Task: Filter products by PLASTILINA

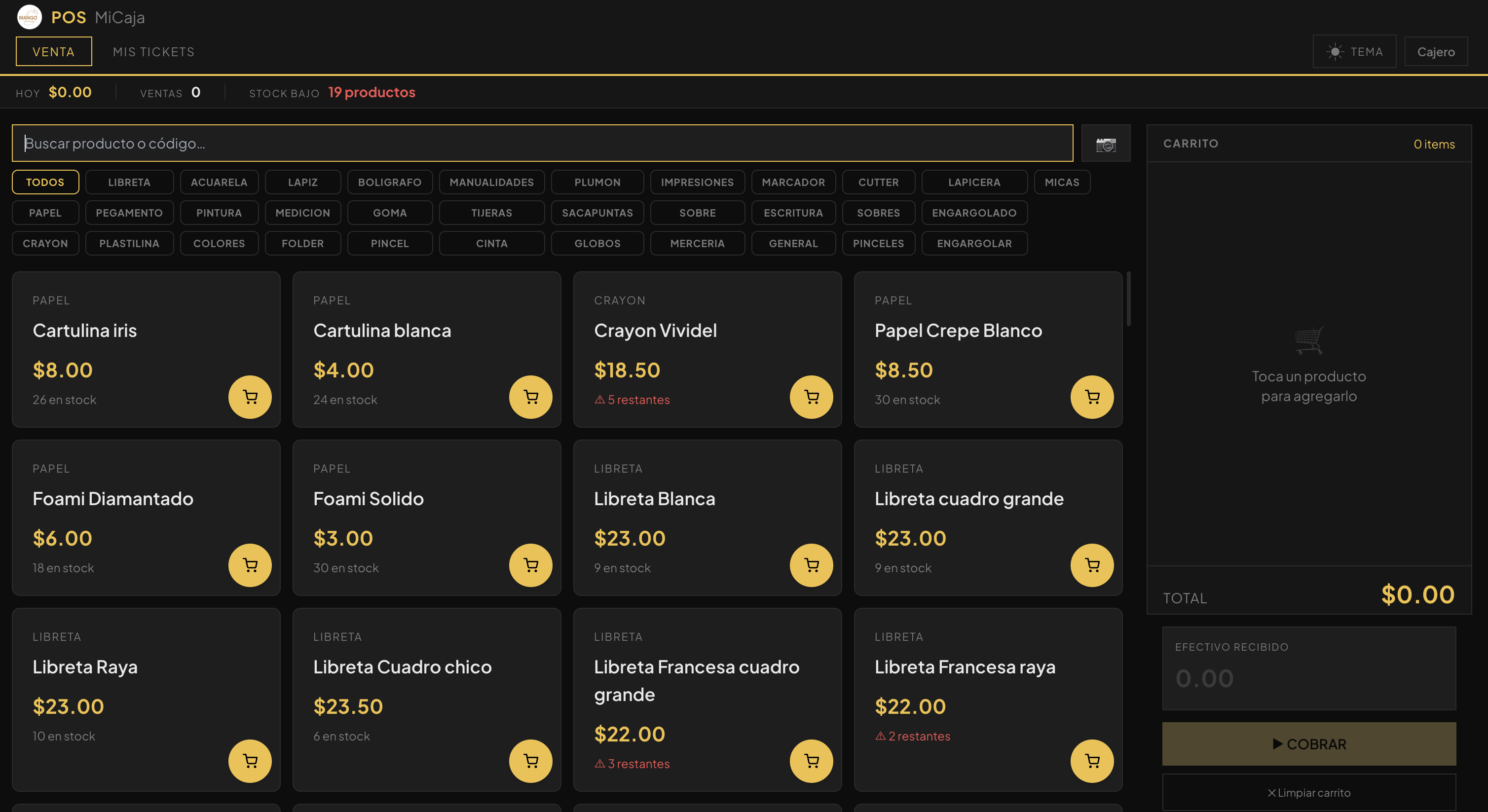Action: pyautogui.click(x=129, y=243)
